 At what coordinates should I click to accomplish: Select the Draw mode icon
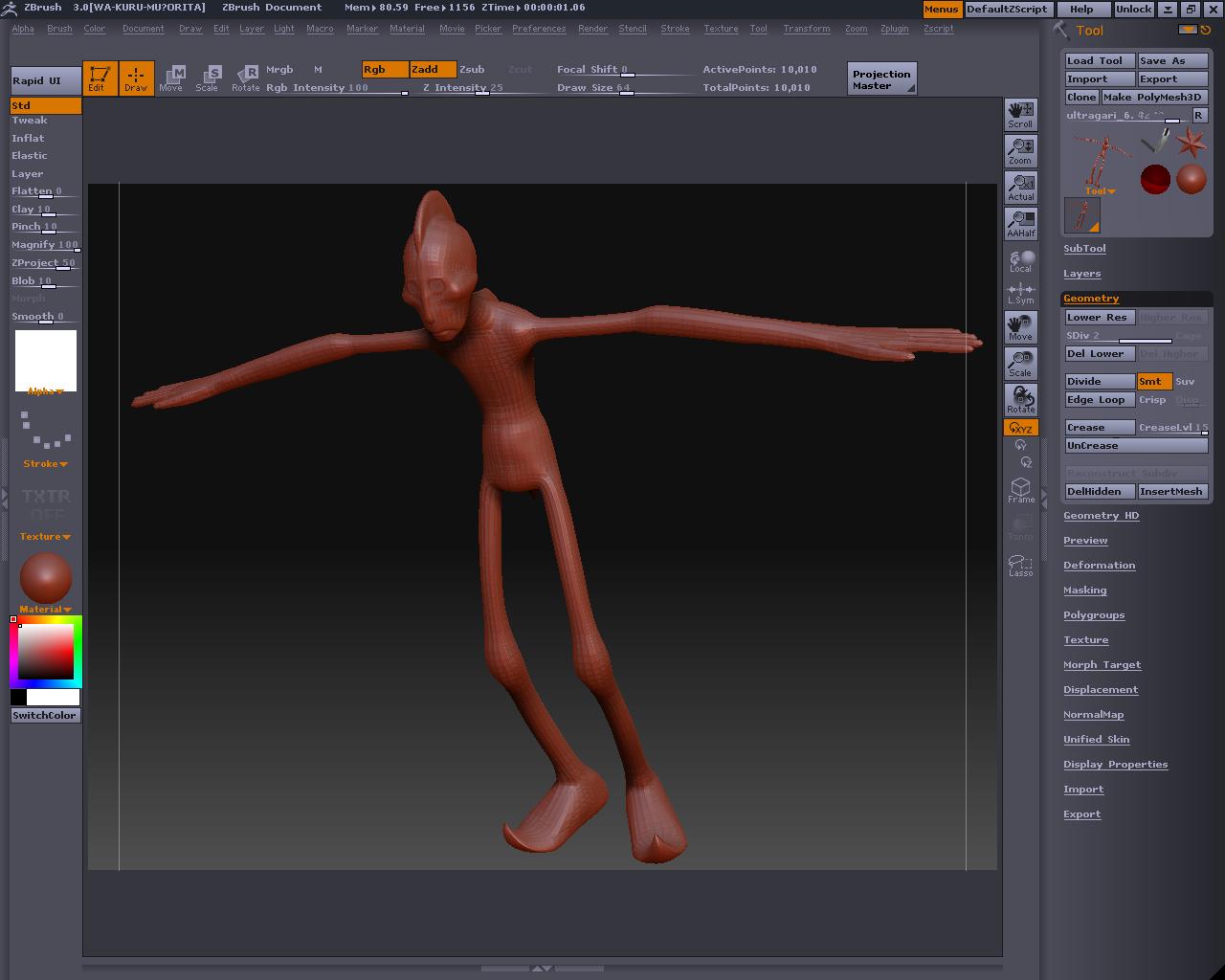point(136,78)
